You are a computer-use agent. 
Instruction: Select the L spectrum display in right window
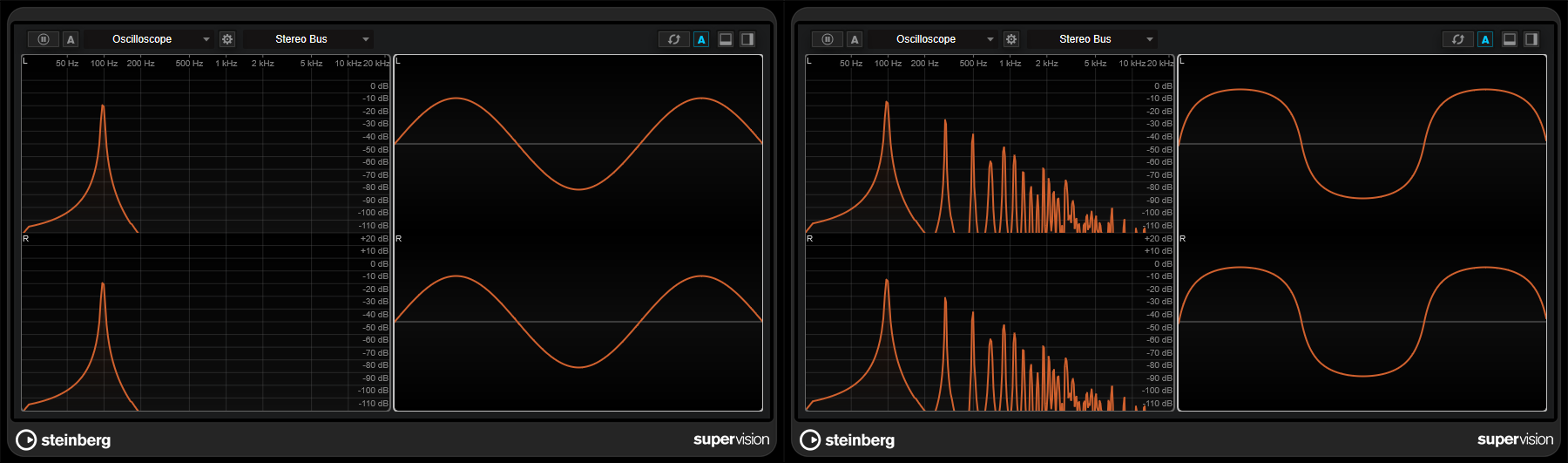tap(990, 144)
